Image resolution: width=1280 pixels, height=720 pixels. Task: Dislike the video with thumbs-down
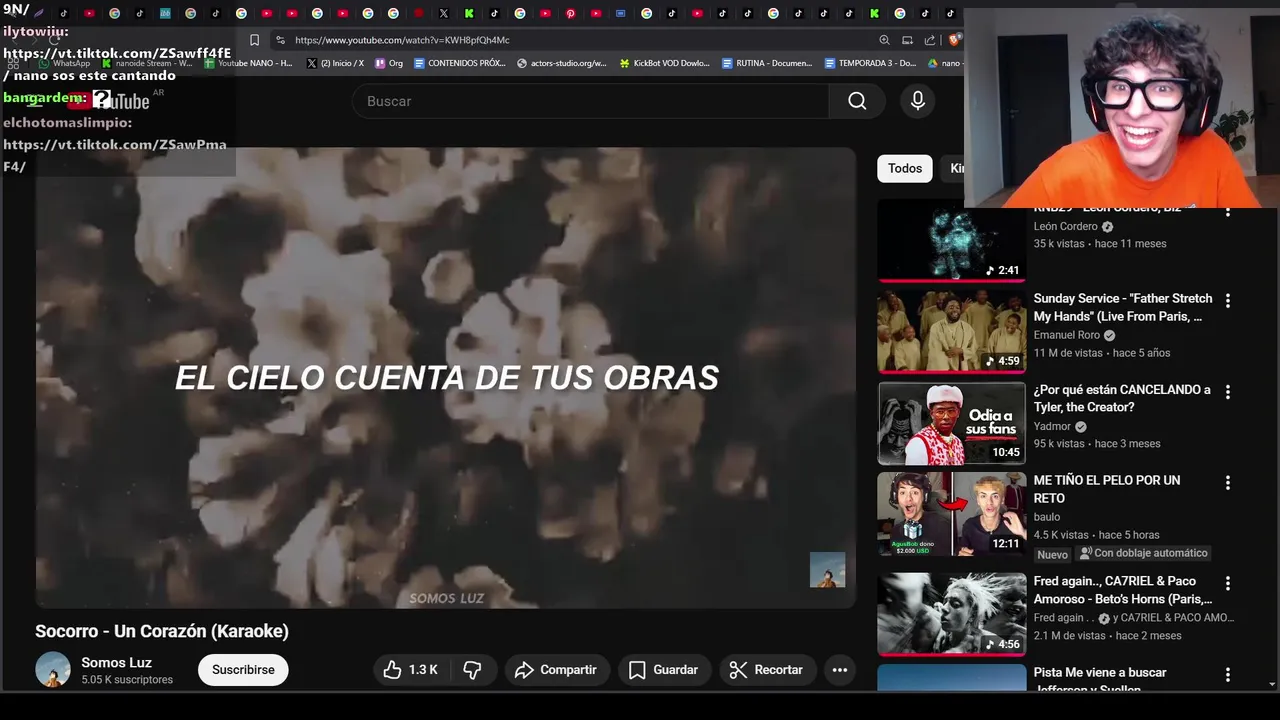(x=472, y=670)
